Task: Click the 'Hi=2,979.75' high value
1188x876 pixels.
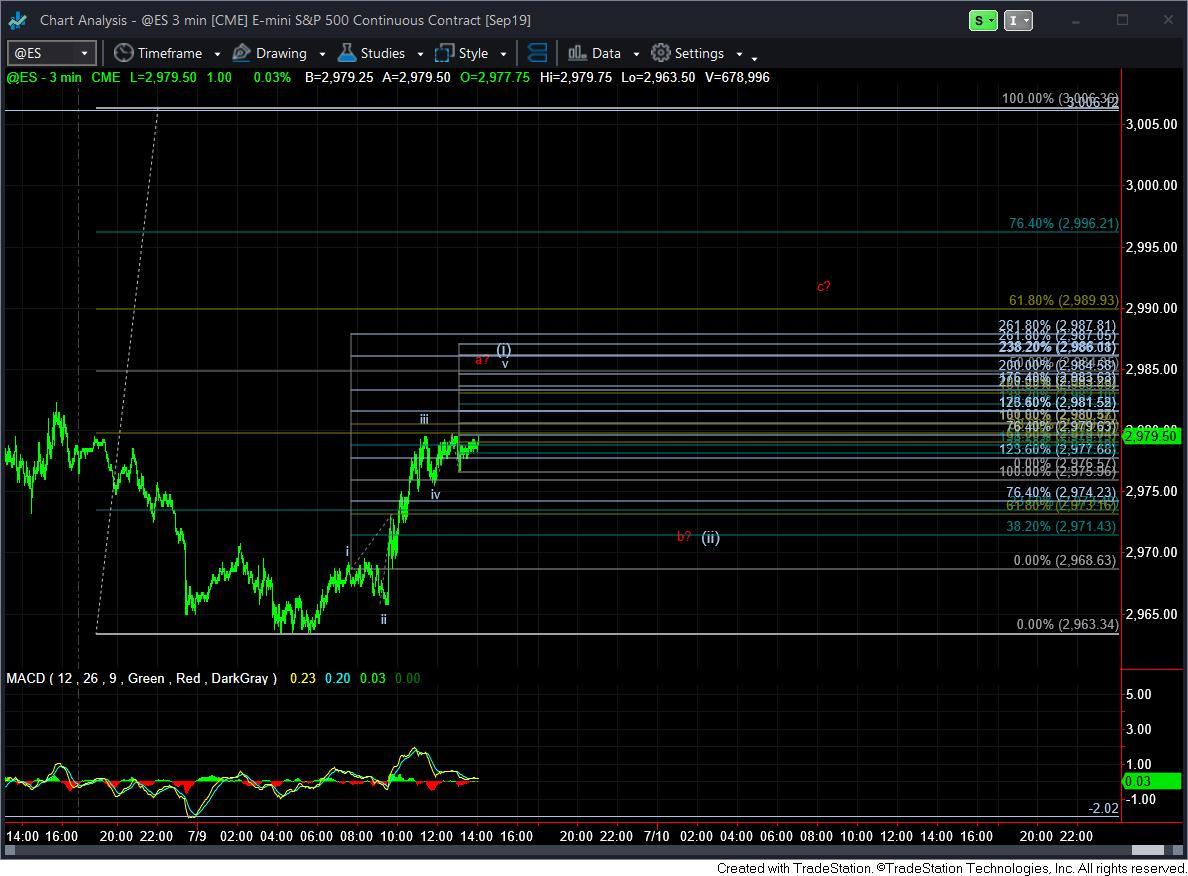Action: [x=576, y=77]
